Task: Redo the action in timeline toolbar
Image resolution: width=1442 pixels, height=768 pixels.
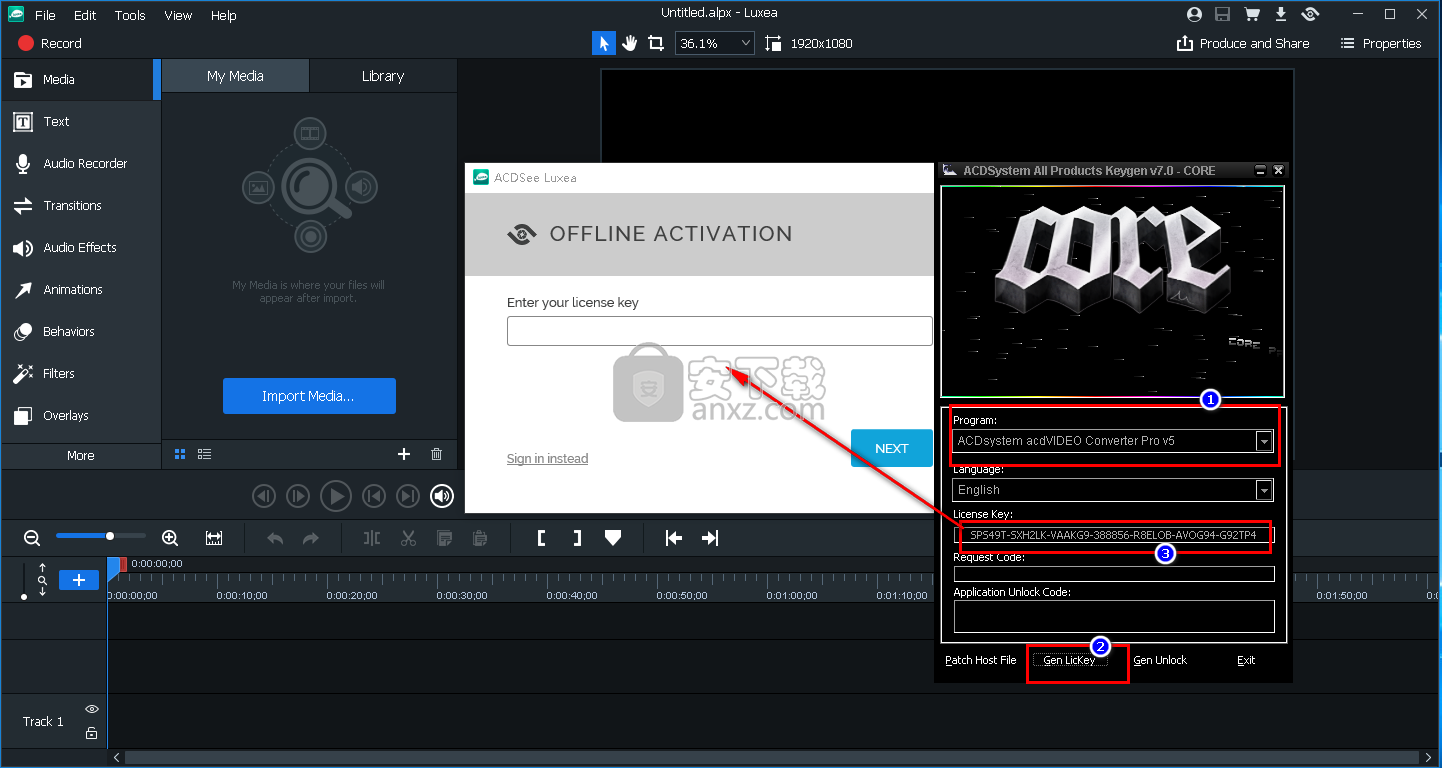Action: pyautogui.click(x=311, y=538)
